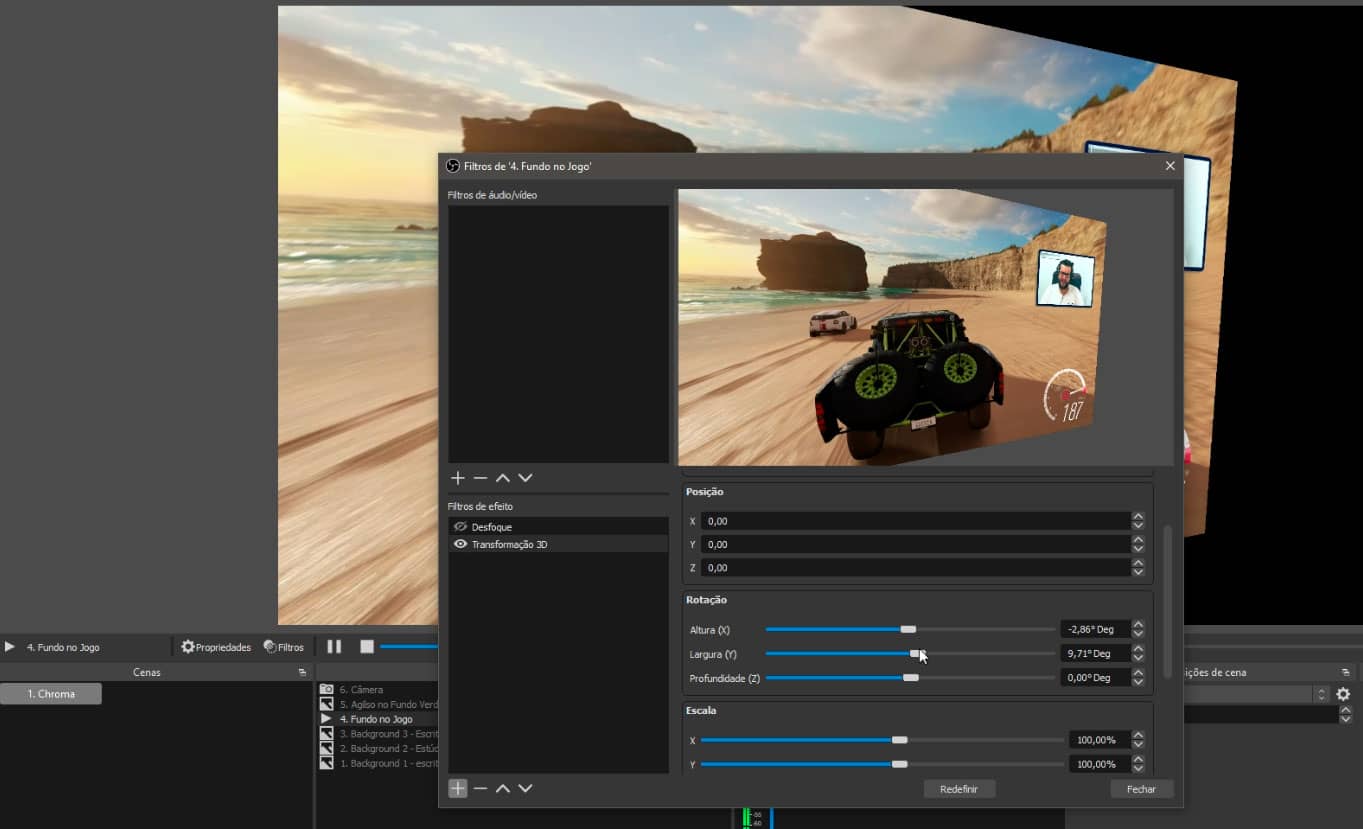Click the Posição Z input field
The height and width of the screenshot is (829, 1363).
(x=915, y=567)
